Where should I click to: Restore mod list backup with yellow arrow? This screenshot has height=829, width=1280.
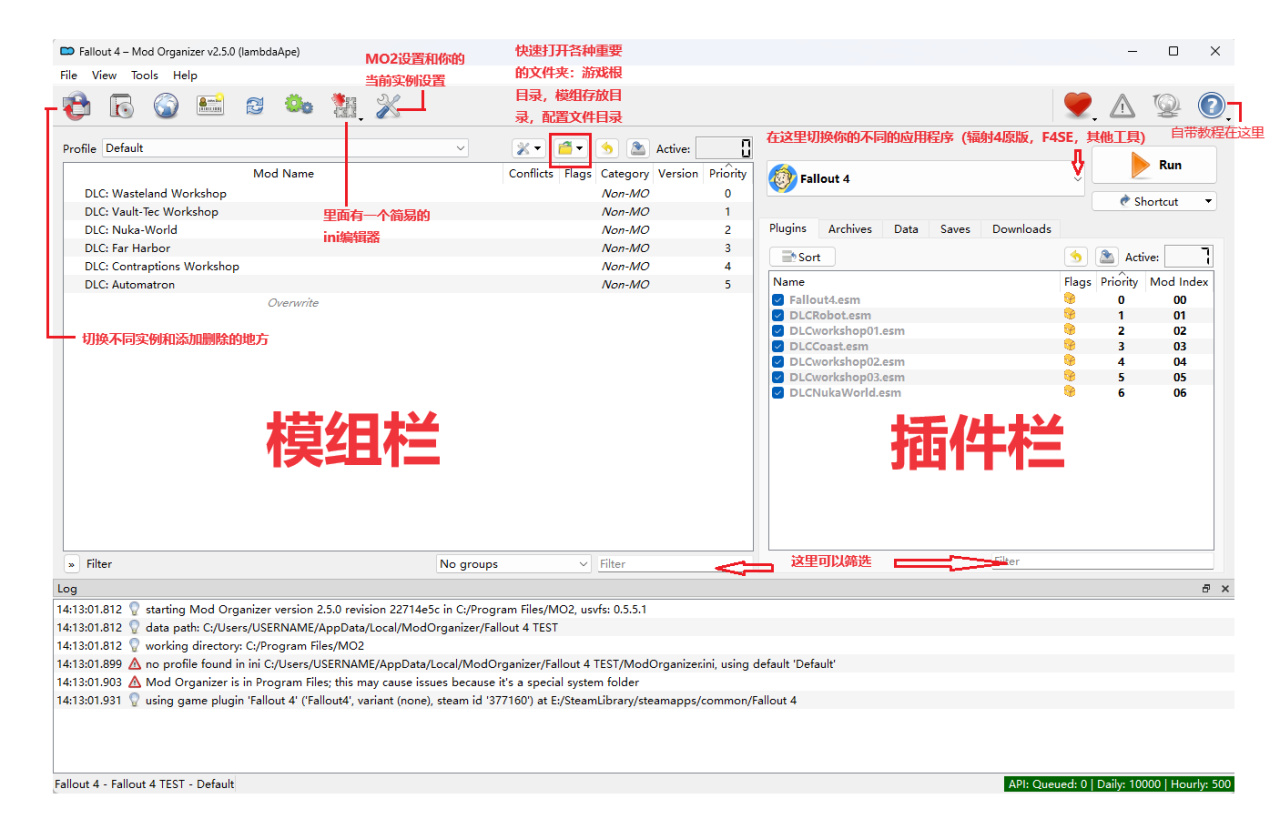pos(607,149)
